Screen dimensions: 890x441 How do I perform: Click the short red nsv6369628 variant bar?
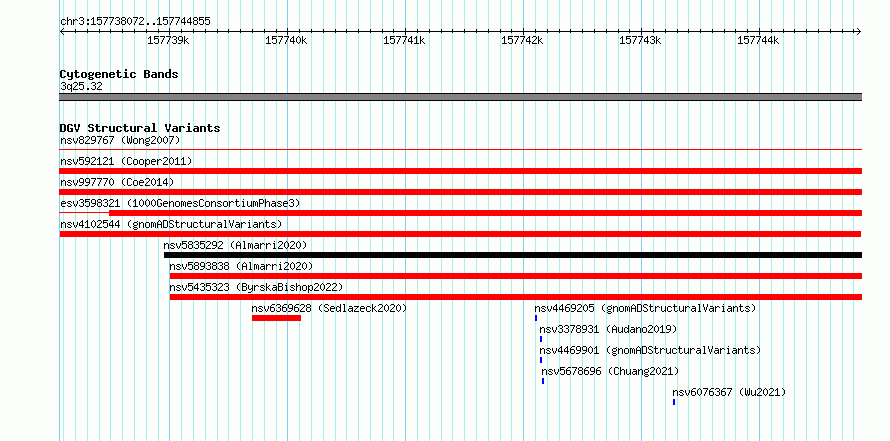pos(276,318)
